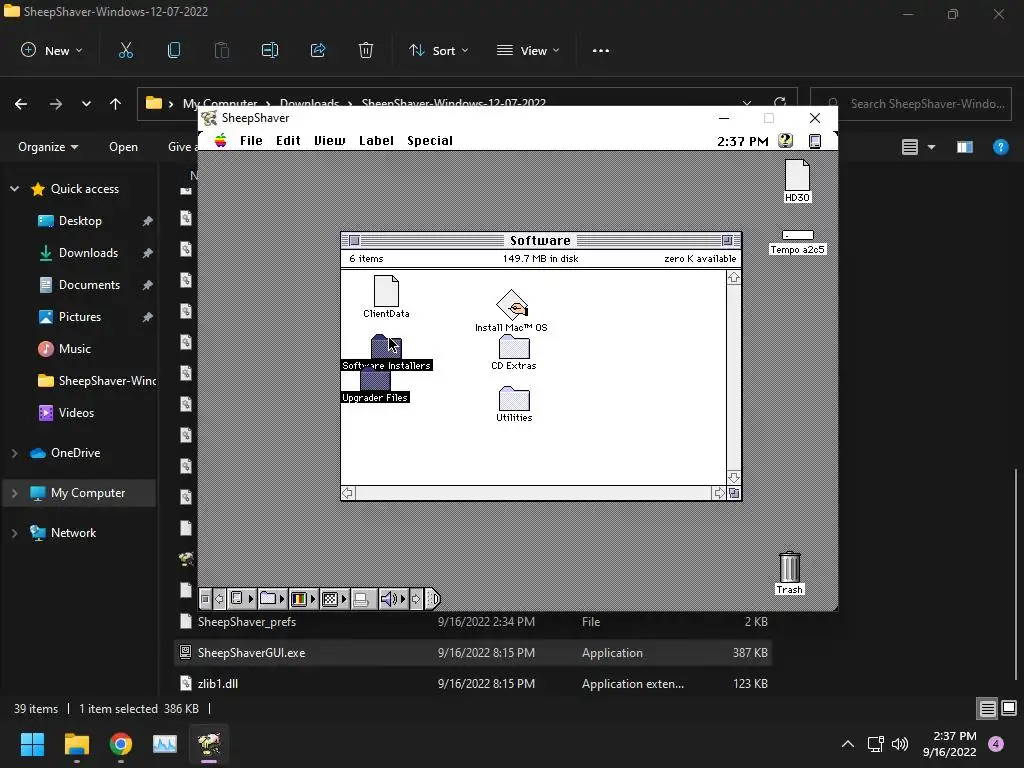Go back in Explorer navigation

tap(21, 104)
